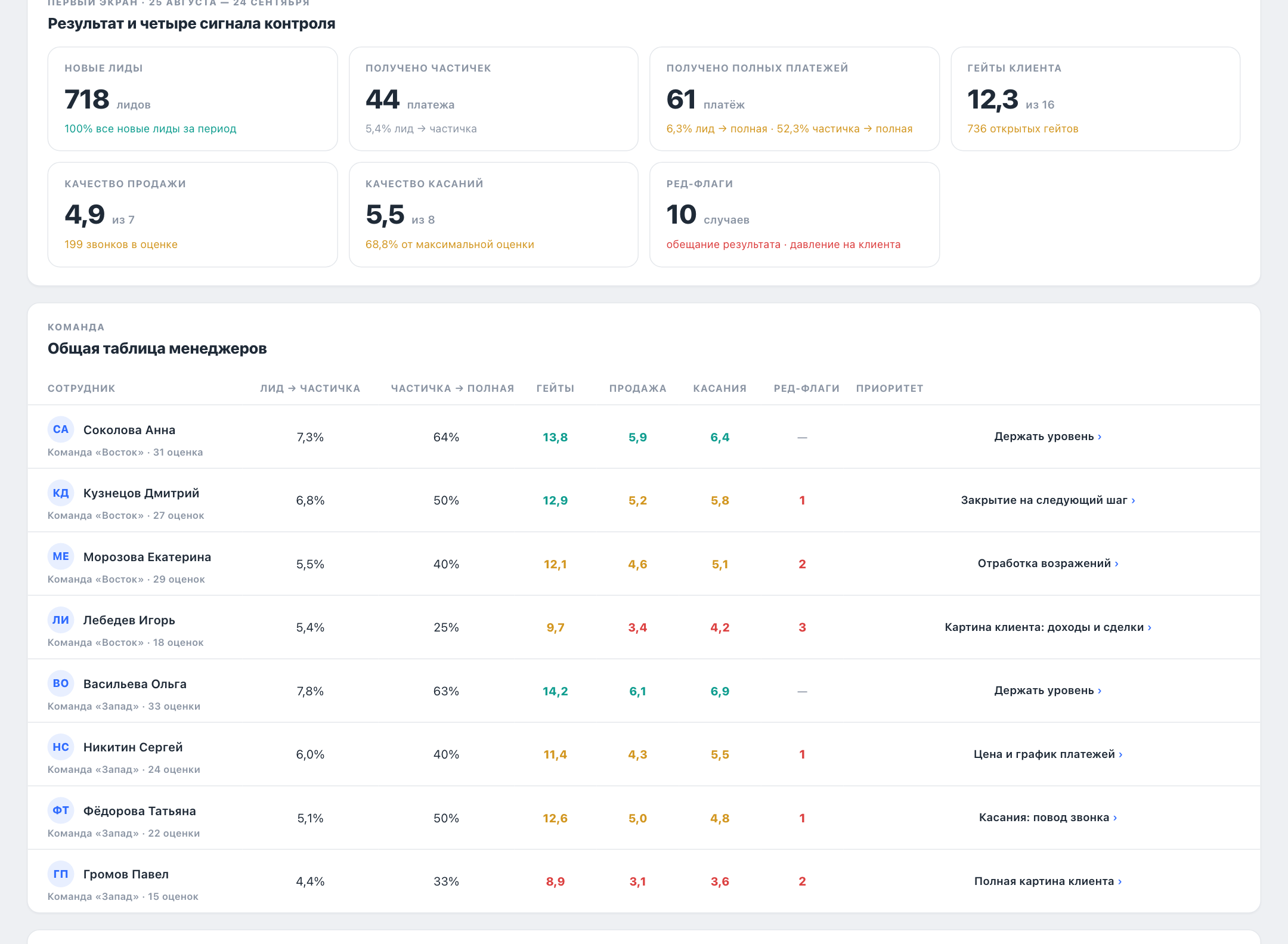The height and width of the screenshot is (944, 1288).
Task: Open 'Касания: повод звонка' priority link
Action: (1048, 818)
